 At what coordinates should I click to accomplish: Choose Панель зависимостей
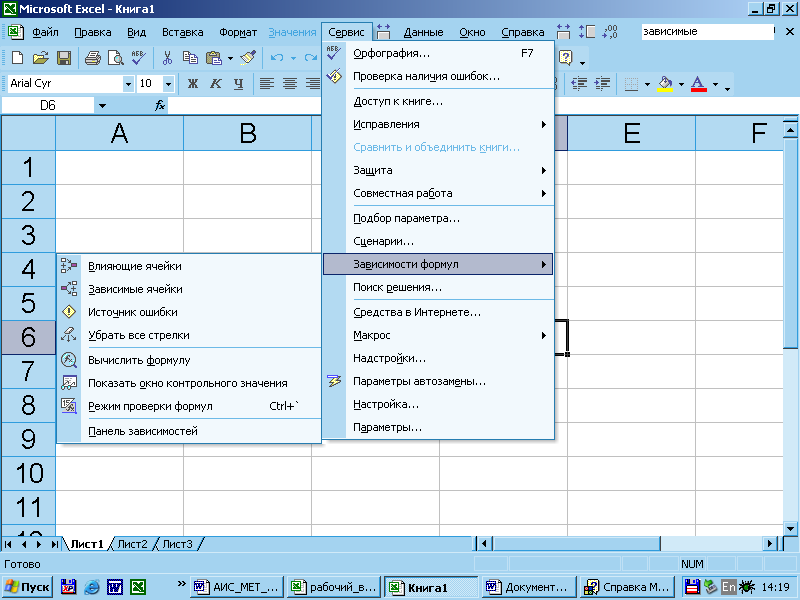click(x=189, y=431)
